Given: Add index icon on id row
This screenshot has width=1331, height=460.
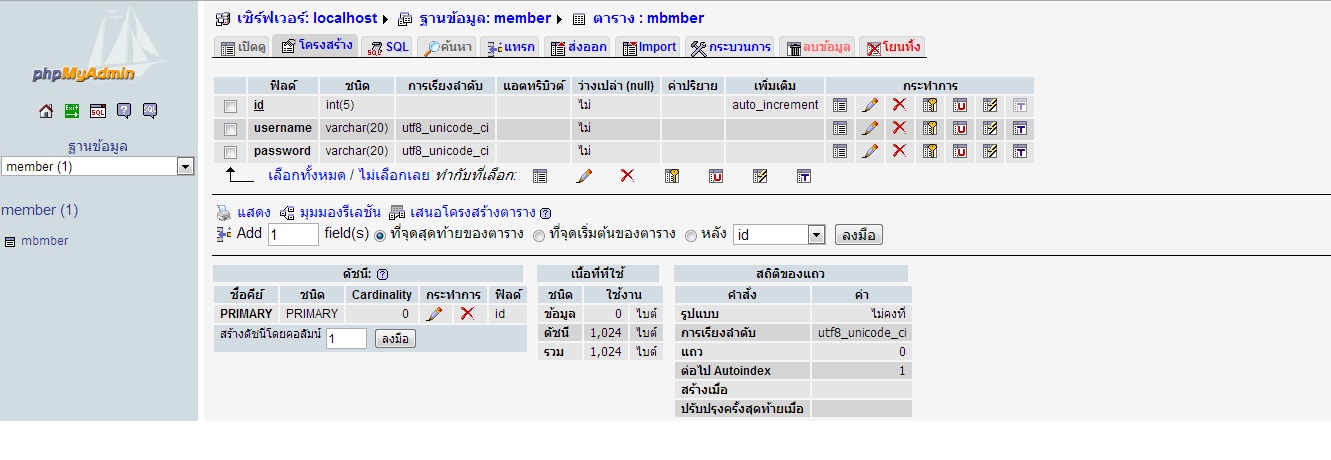Looking at the screenshot, I should 990,104.
